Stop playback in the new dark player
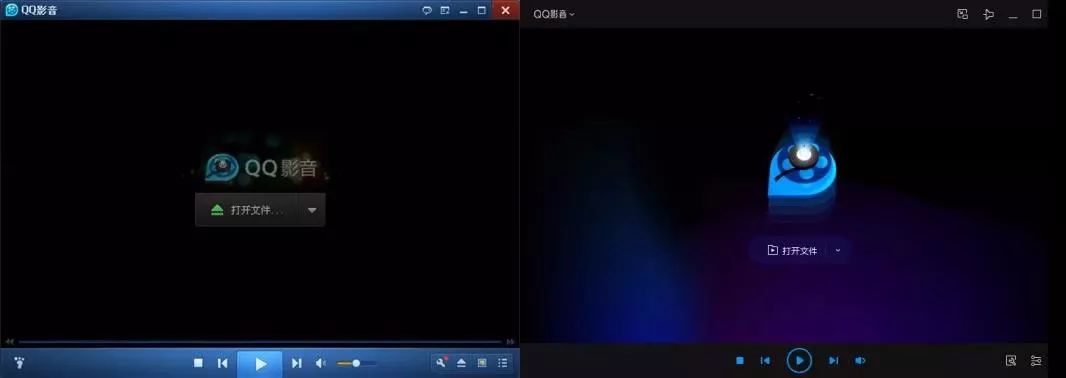The width and height of the screenshot is (1066, 378). click(740, 360)
